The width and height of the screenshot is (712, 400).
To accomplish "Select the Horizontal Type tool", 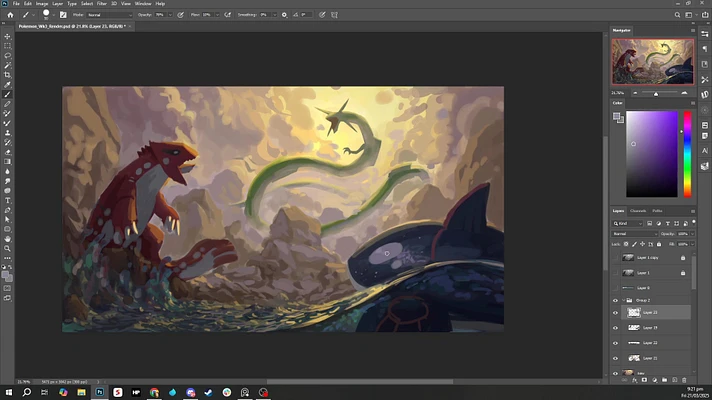I will (7, 200).
